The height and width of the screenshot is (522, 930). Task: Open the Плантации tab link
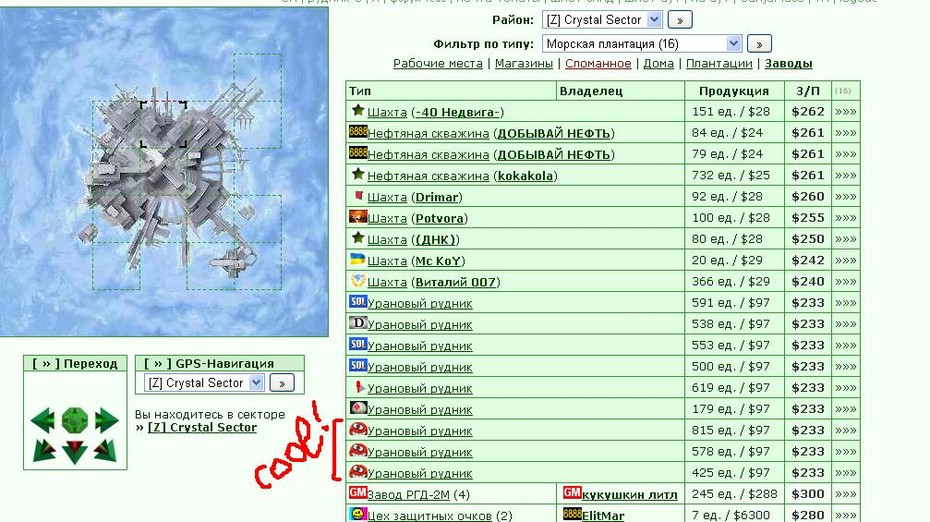719,63
